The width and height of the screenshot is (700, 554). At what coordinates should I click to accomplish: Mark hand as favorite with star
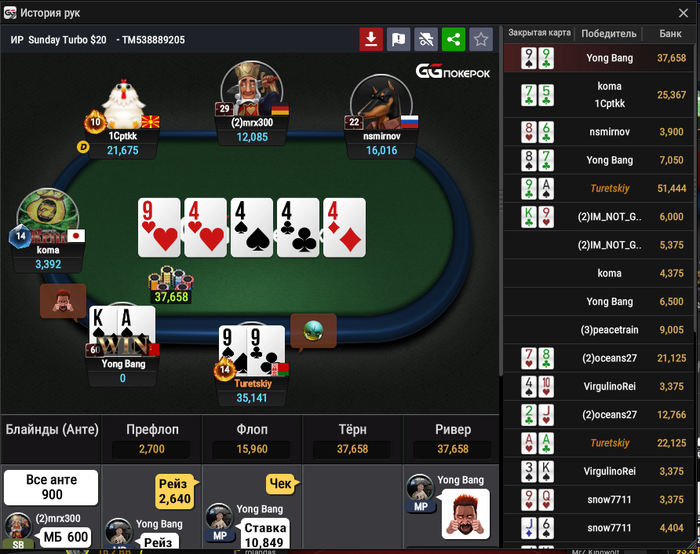[481, 39]
